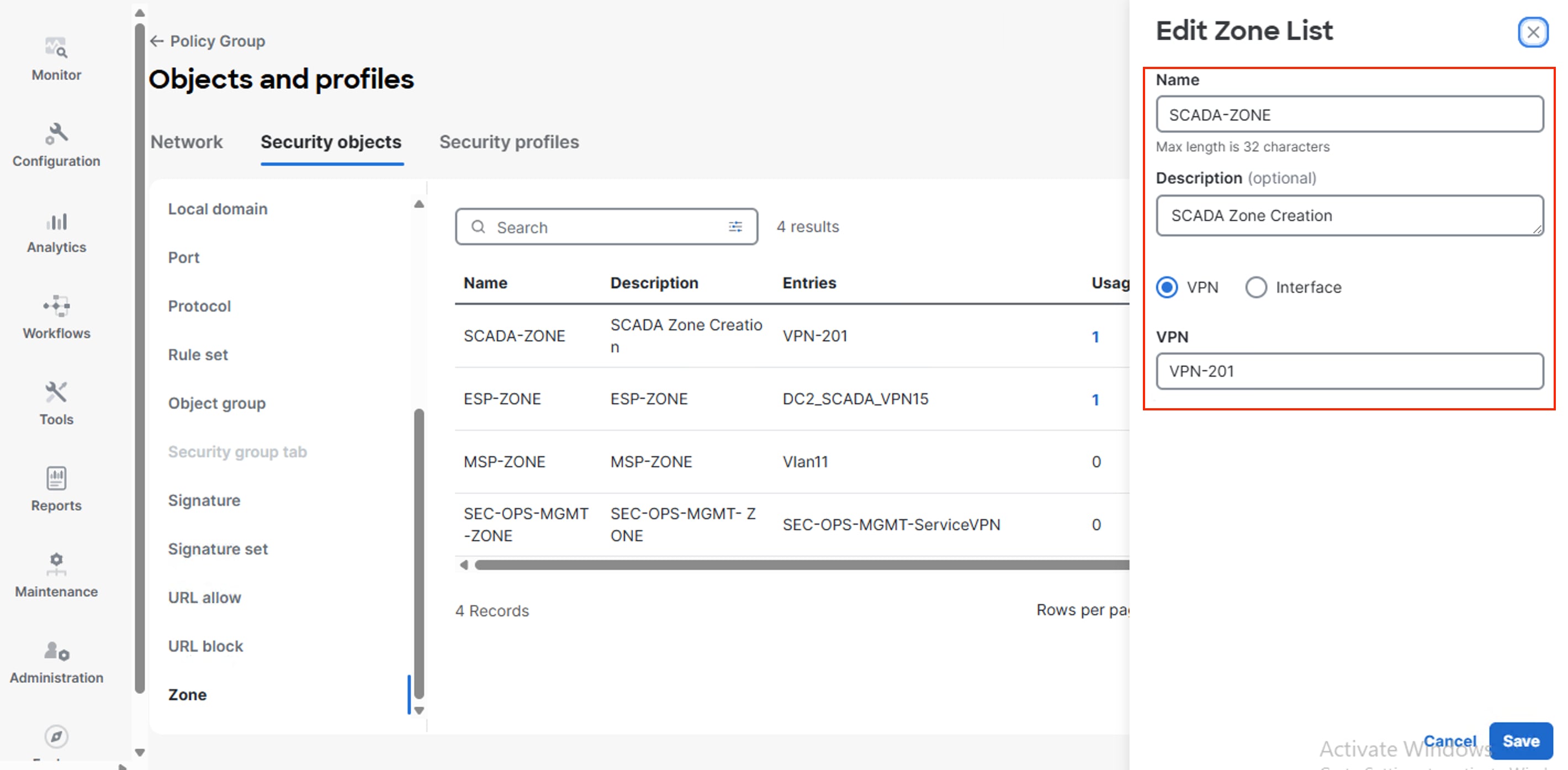This screenshot has height=770, width=1568.
Task: Open the Maintenance gear icon
Action: [56, 564]
